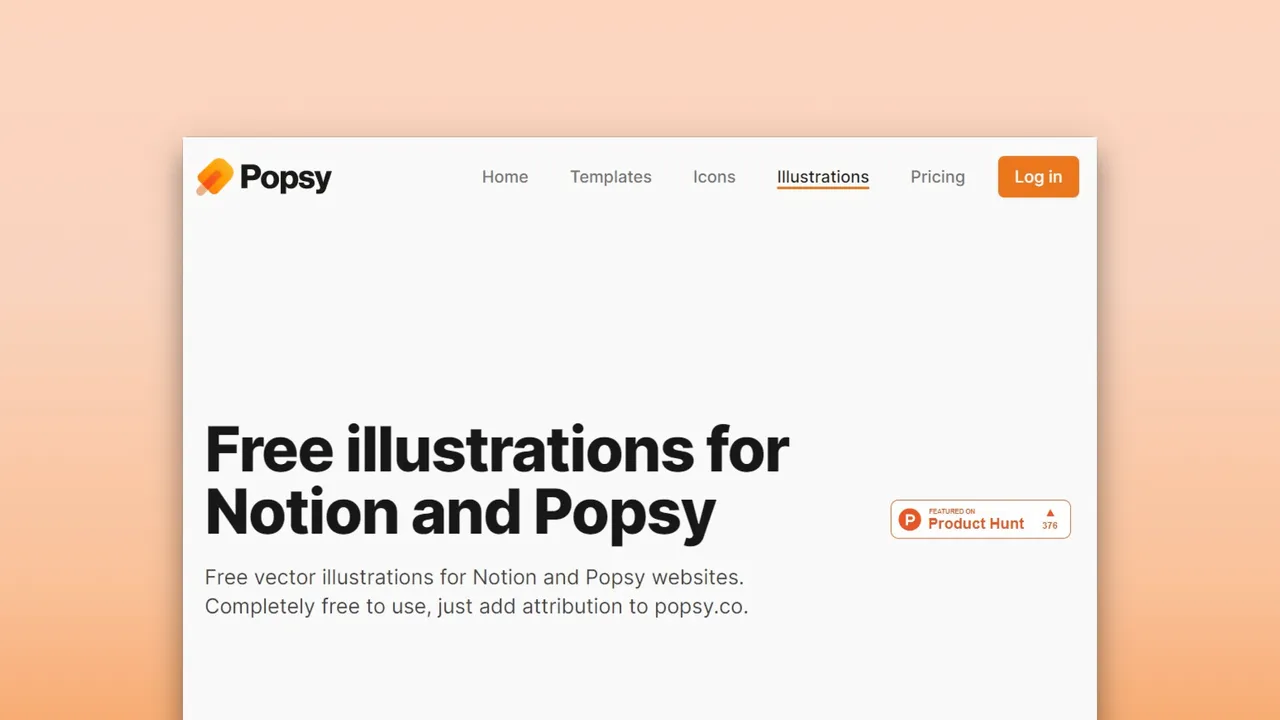Open the Home nav item
1280x720 pixels.
click(x=505, y=177)
